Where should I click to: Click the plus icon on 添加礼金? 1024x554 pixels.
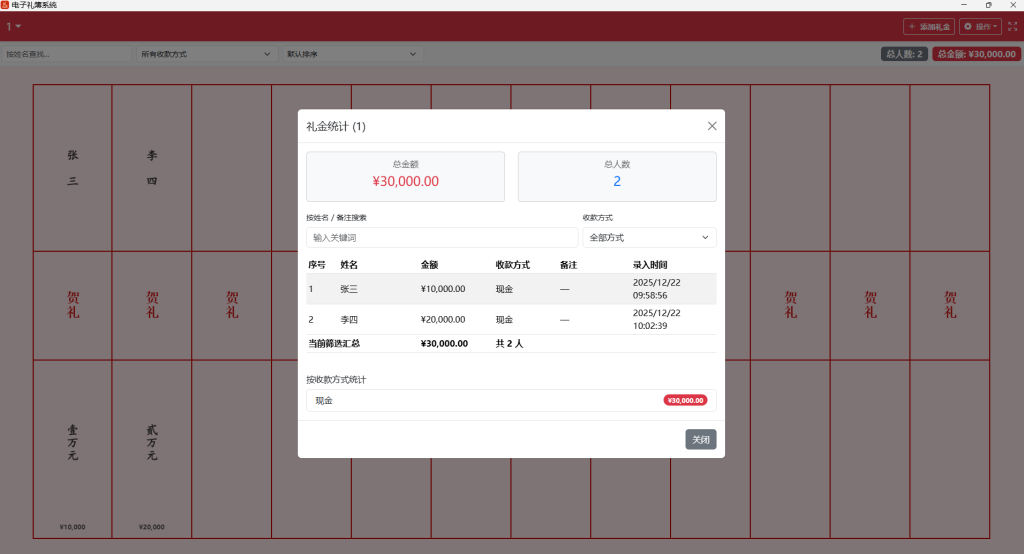912,27
